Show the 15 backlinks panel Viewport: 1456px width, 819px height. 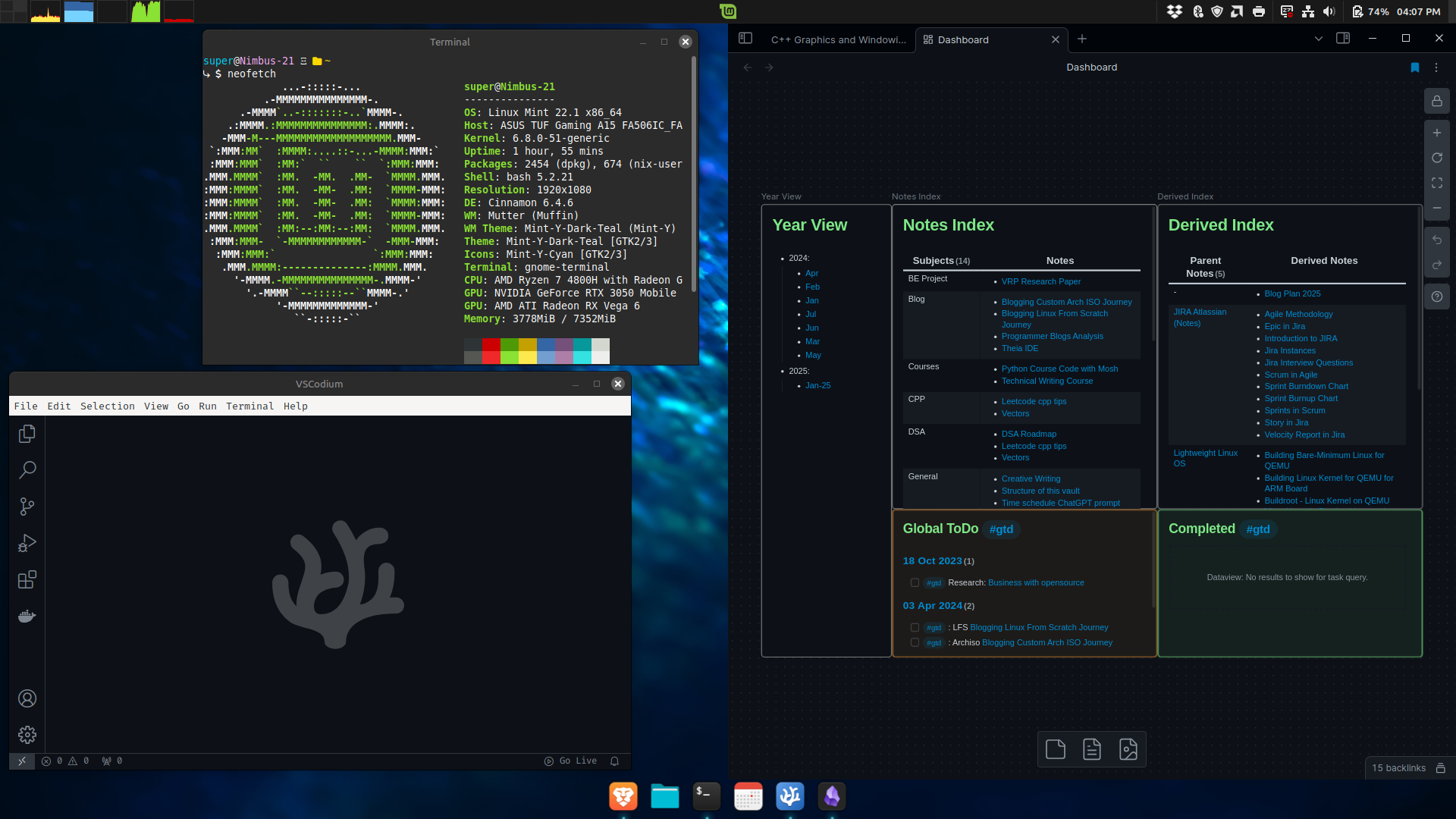coord(1398,767)
